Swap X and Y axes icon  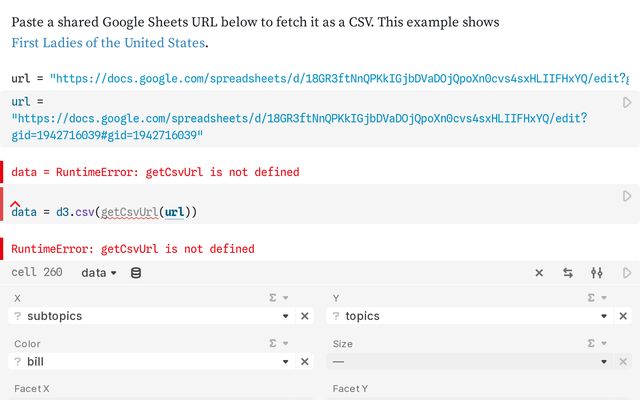(x=568, y=273)
